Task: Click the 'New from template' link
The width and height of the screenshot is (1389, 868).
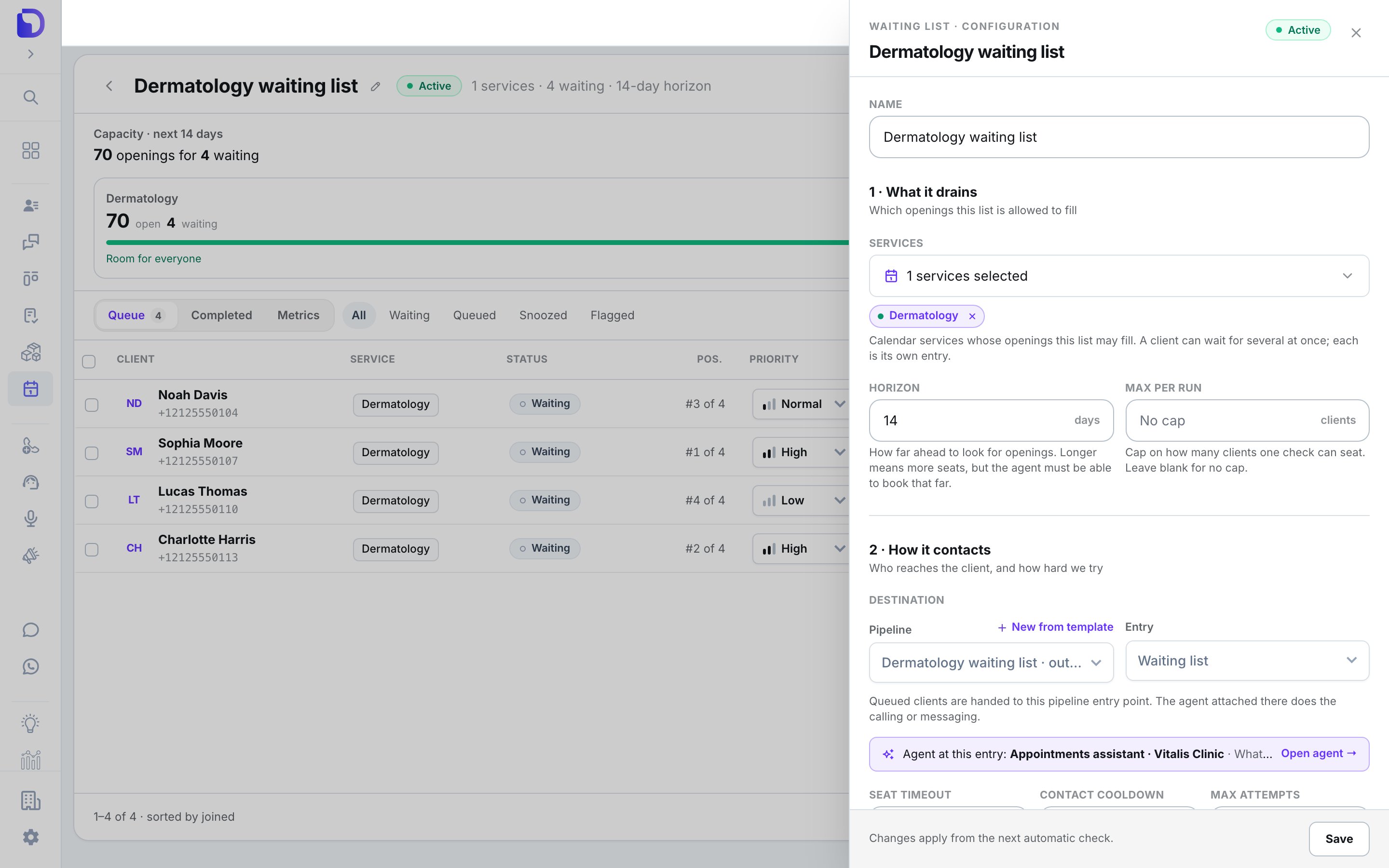Action: 1056,627
